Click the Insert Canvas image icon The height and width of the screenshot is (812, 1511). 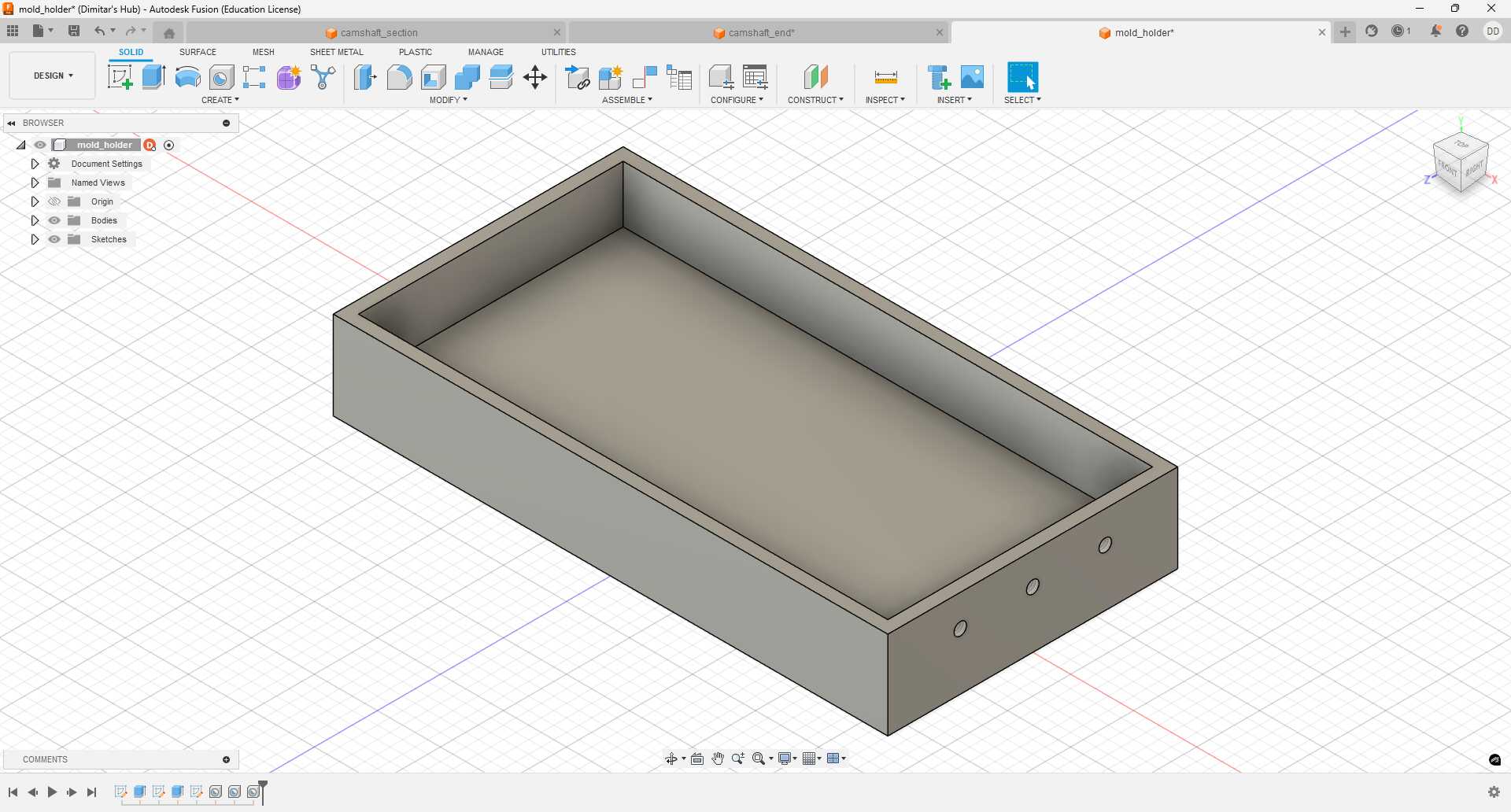click(x=973, y=77)
